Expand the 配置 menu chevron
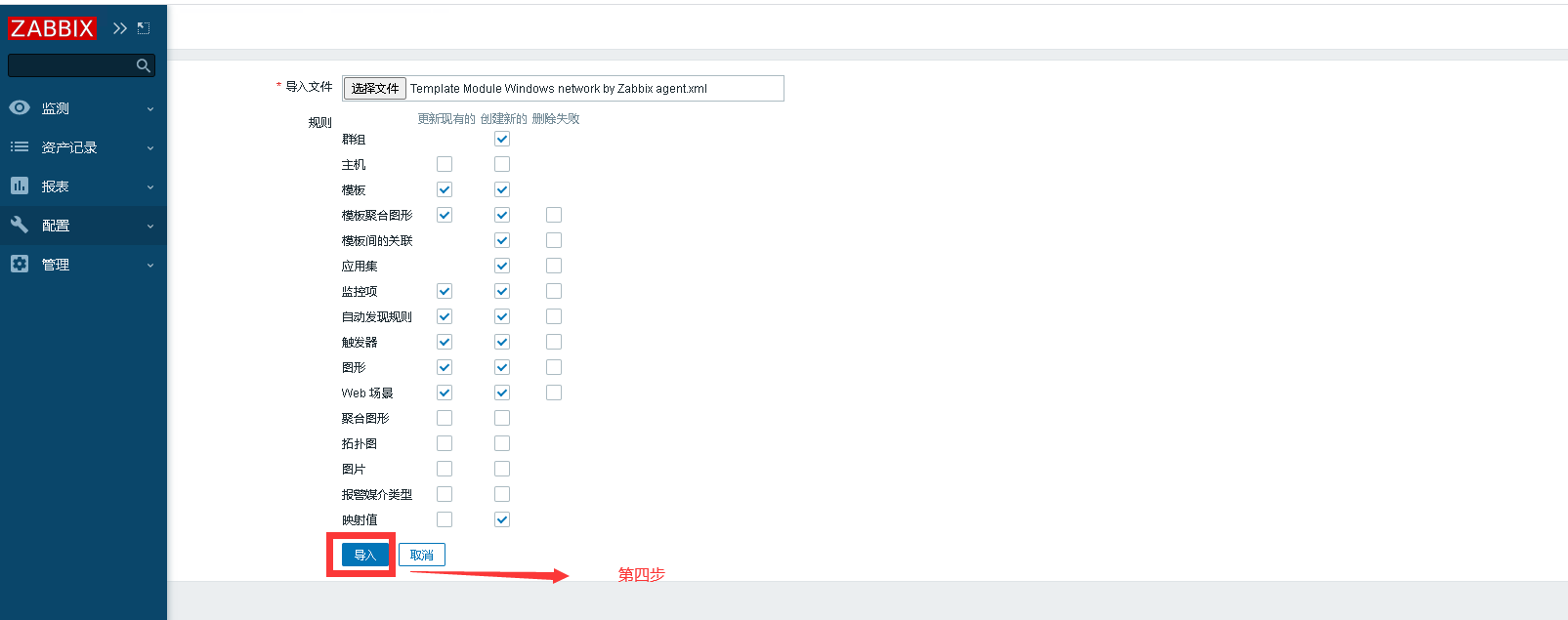 pos(150,227)
